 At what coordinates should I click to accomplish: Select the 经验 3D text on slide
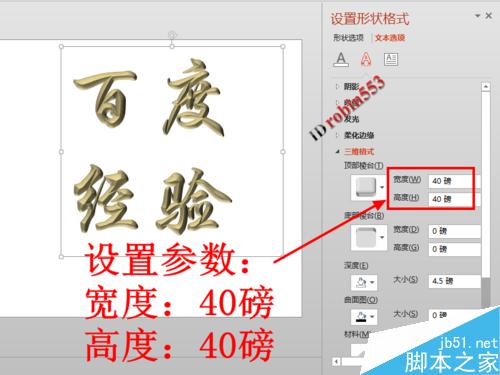152,200
